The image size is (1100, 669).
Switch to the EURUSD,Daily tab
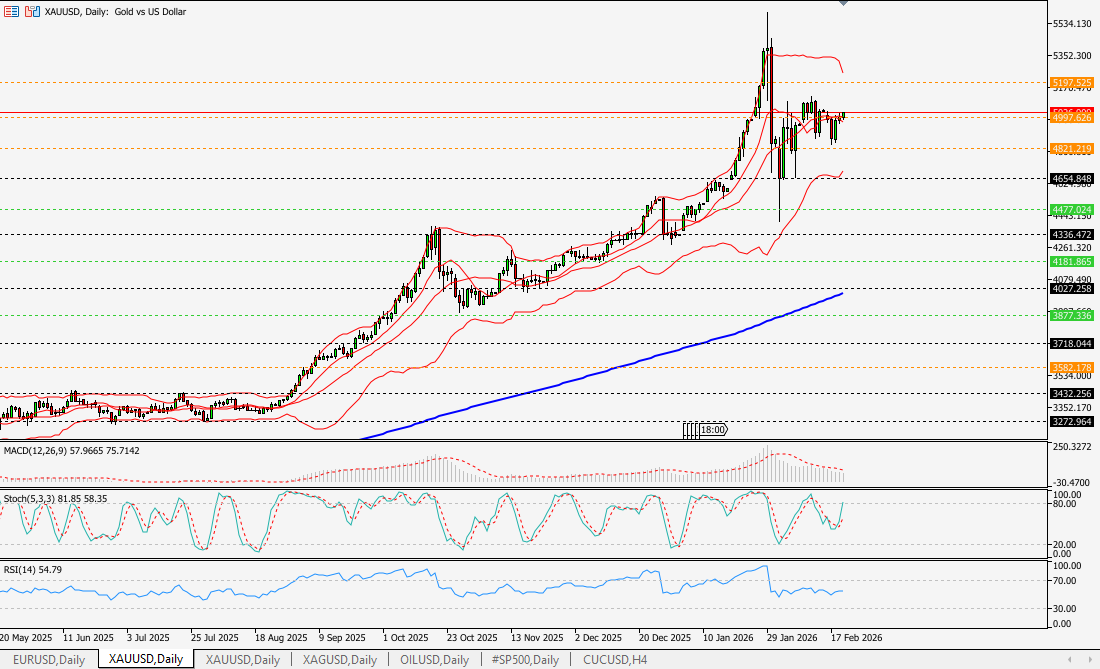coord(48,660)
